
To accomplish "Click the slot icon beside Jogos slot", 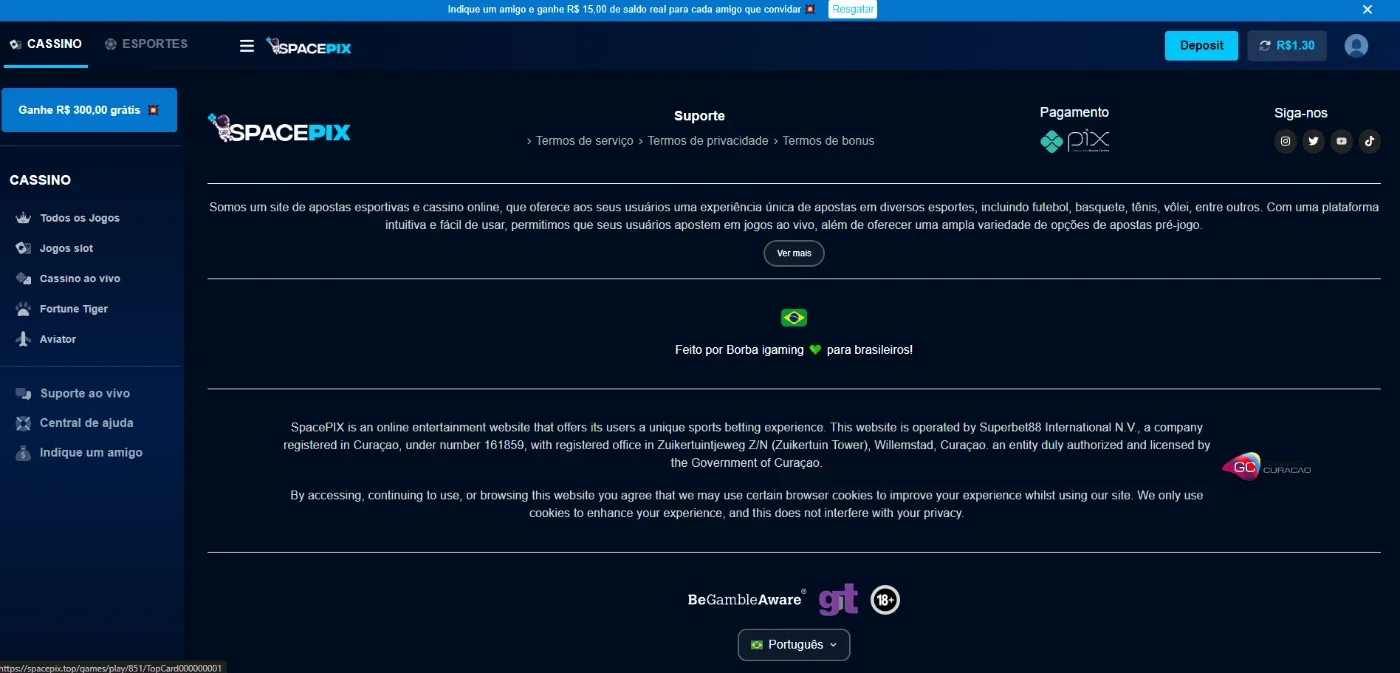I will coord(23,248).
